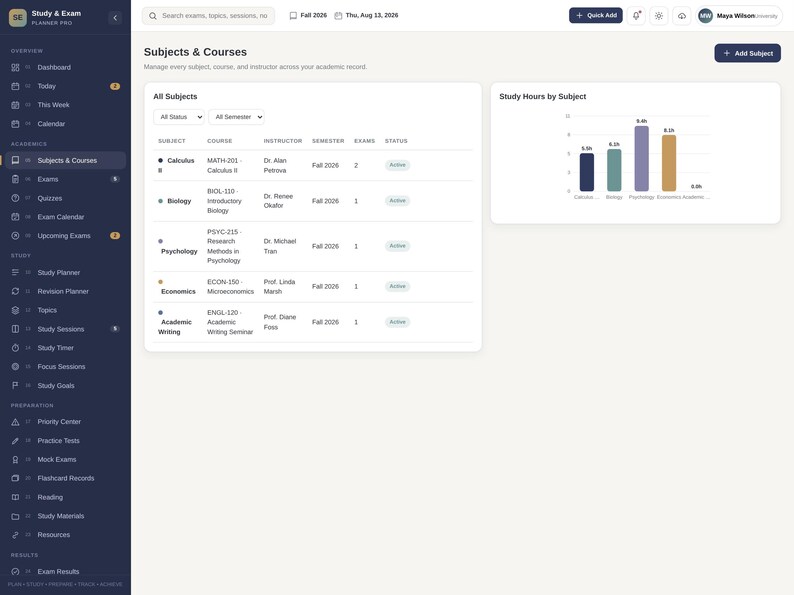The image size is (794, 595).
Task: Click the Academic Writing subject name
Action: click(x=175, y=327)
